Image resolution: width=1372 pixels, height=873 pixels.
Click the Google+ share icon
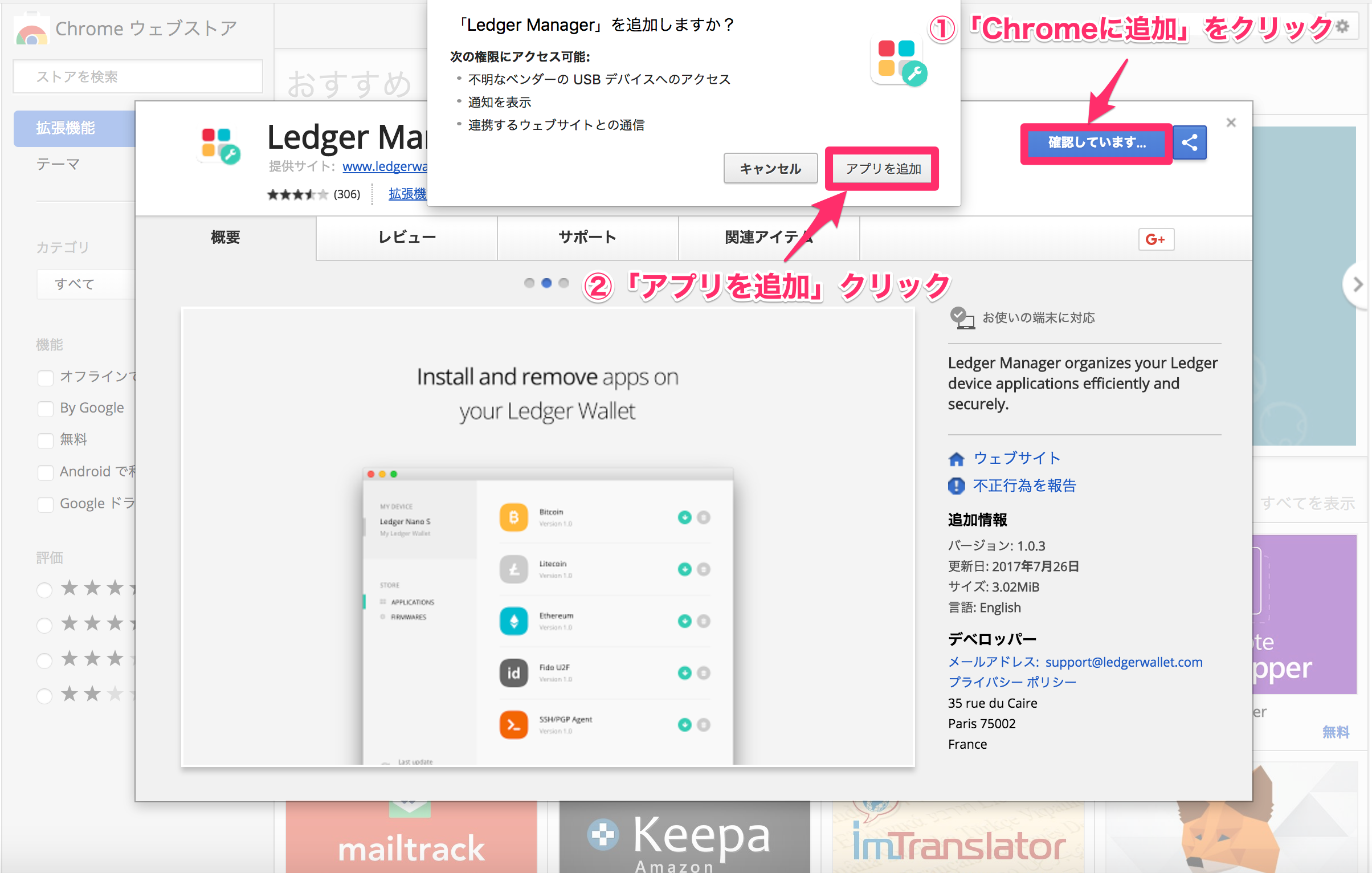tap(1155, 239)
